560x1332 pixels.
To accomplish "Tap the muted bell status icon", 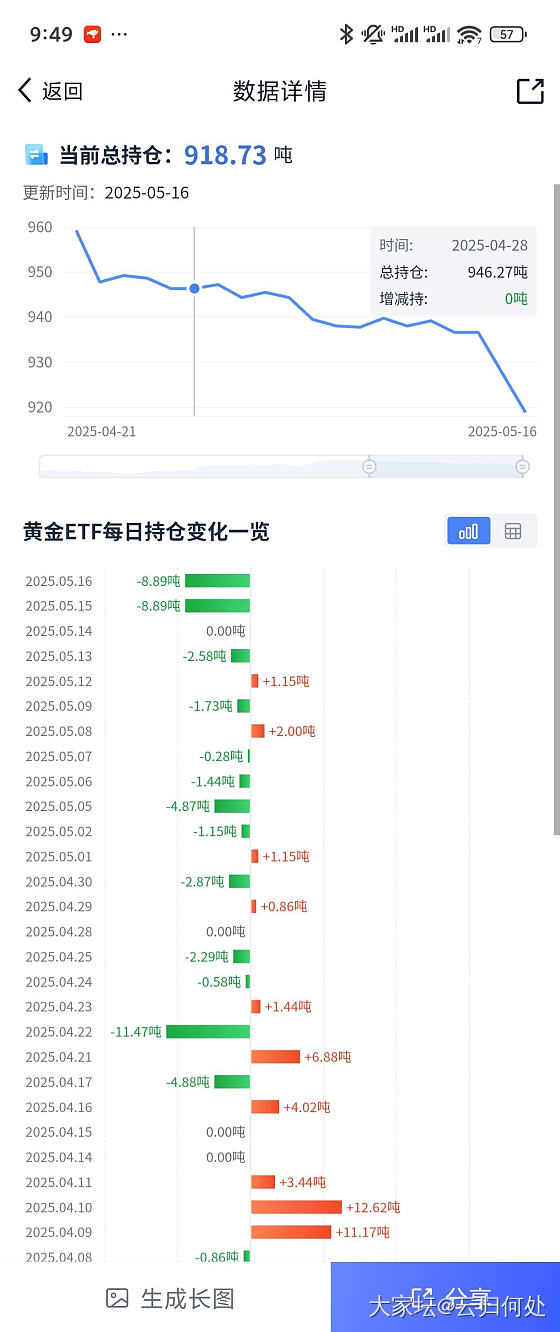I will (373, 34).
